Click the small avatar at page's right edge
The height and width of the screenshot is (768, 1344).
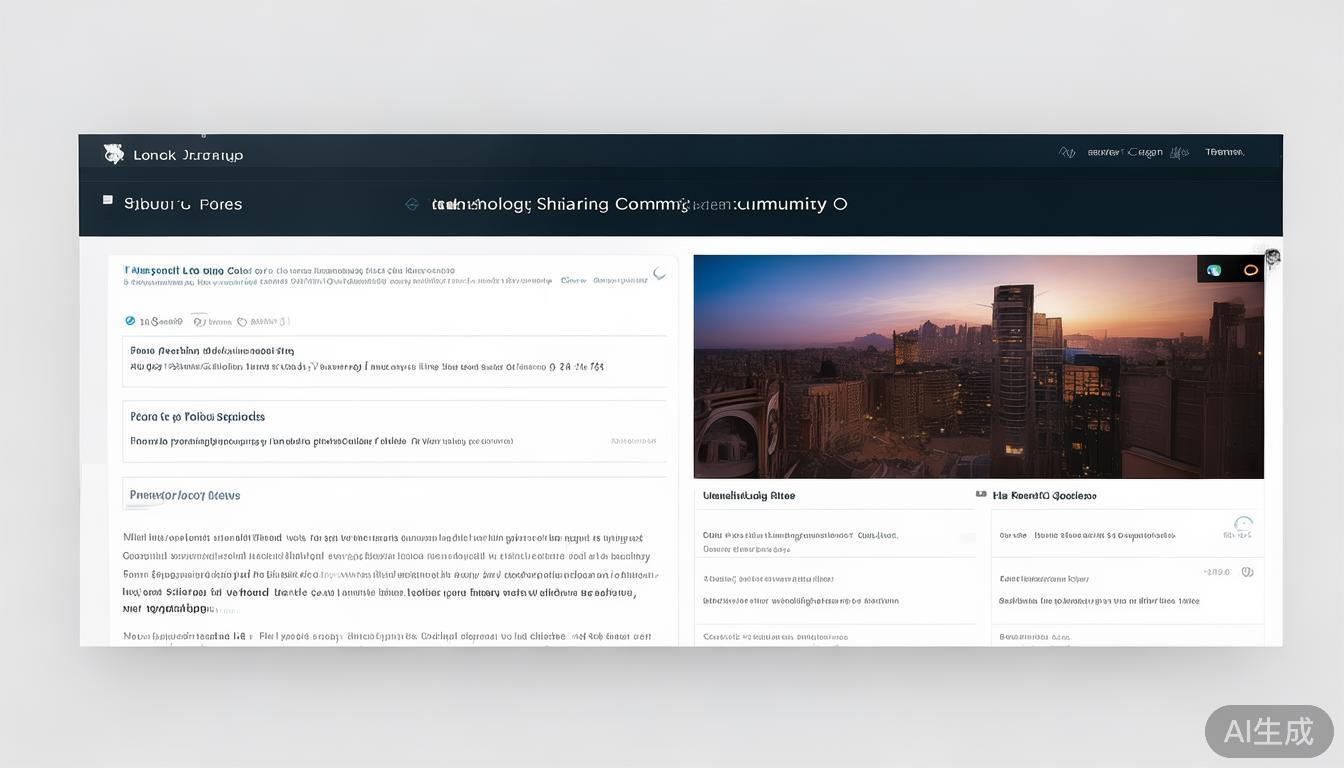point(1272,257)
